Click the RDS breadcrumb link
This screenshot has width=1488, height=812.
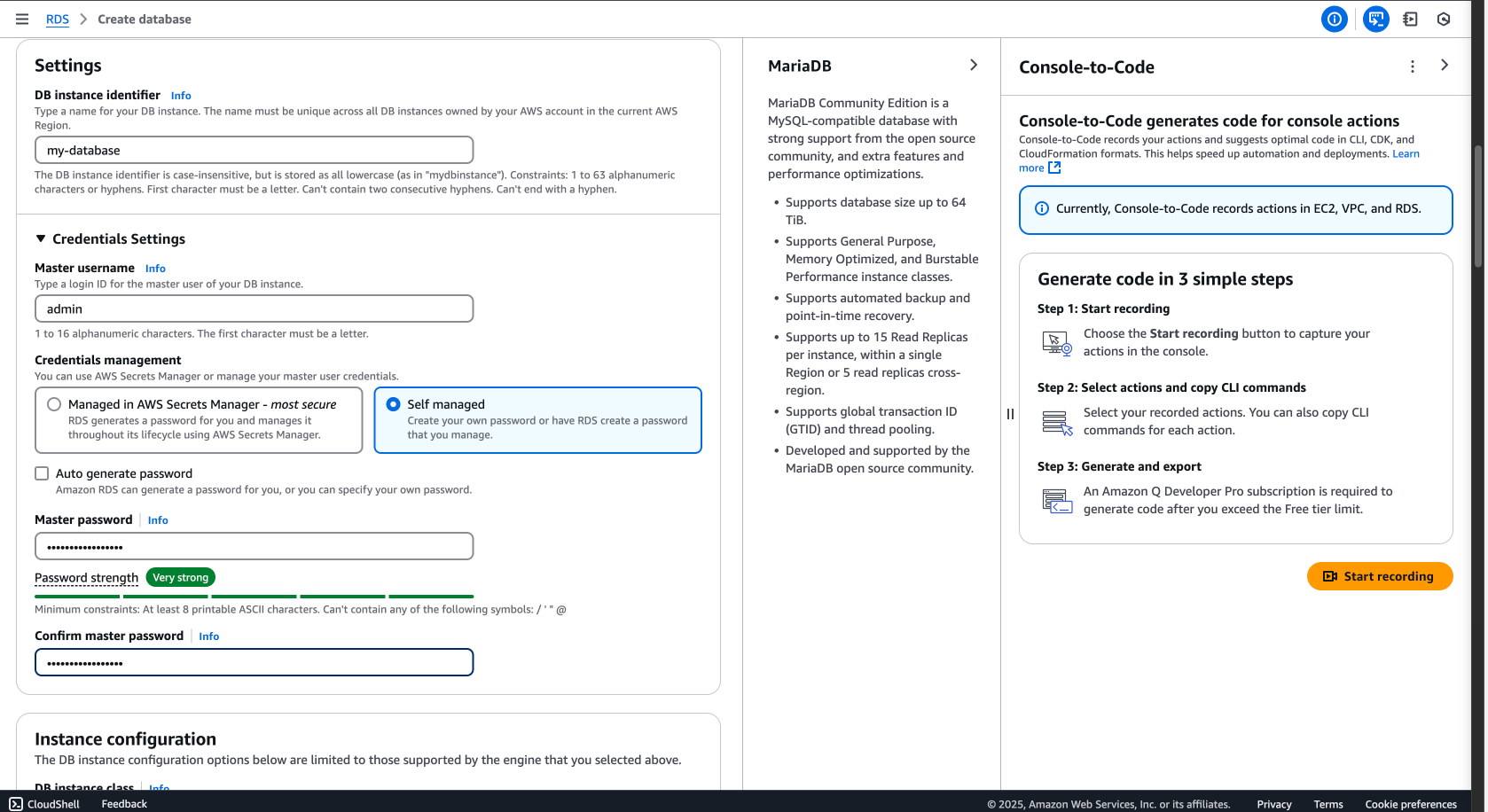pos(58,20)
